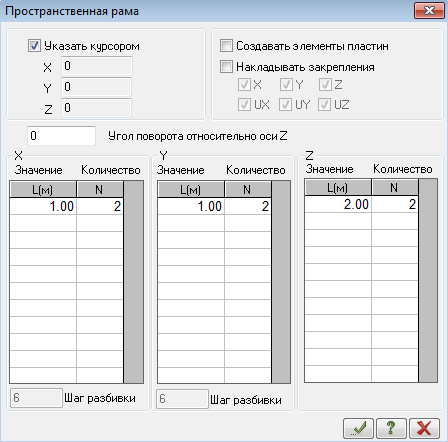Toggle Указать курсором checkbox

point(34,46)
